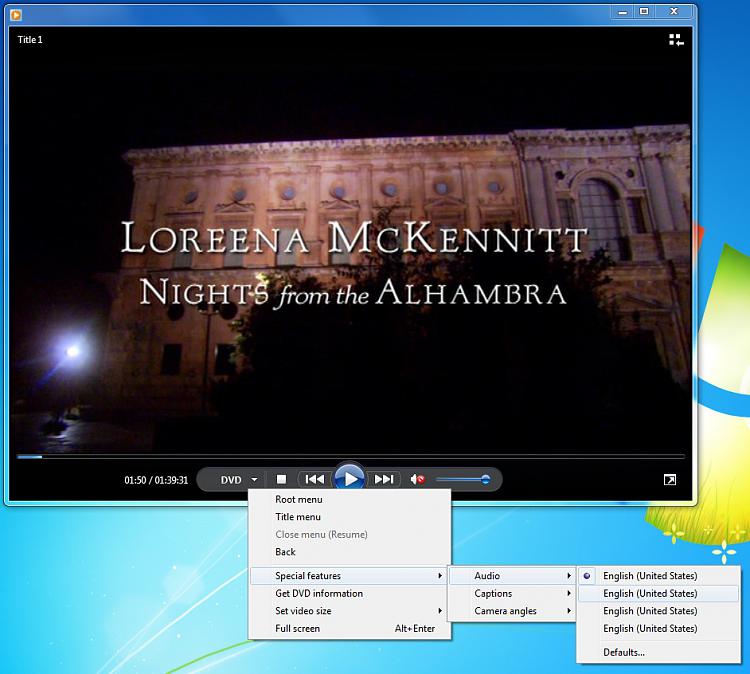Skip to previous chapter
This screenshot has width=750, height=674.
point(314,479)
